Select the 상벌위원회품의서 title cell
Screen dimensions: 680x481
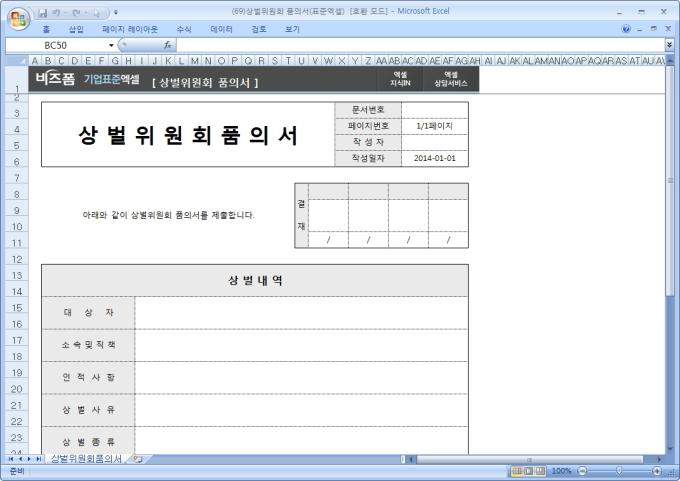click(188, 134)
